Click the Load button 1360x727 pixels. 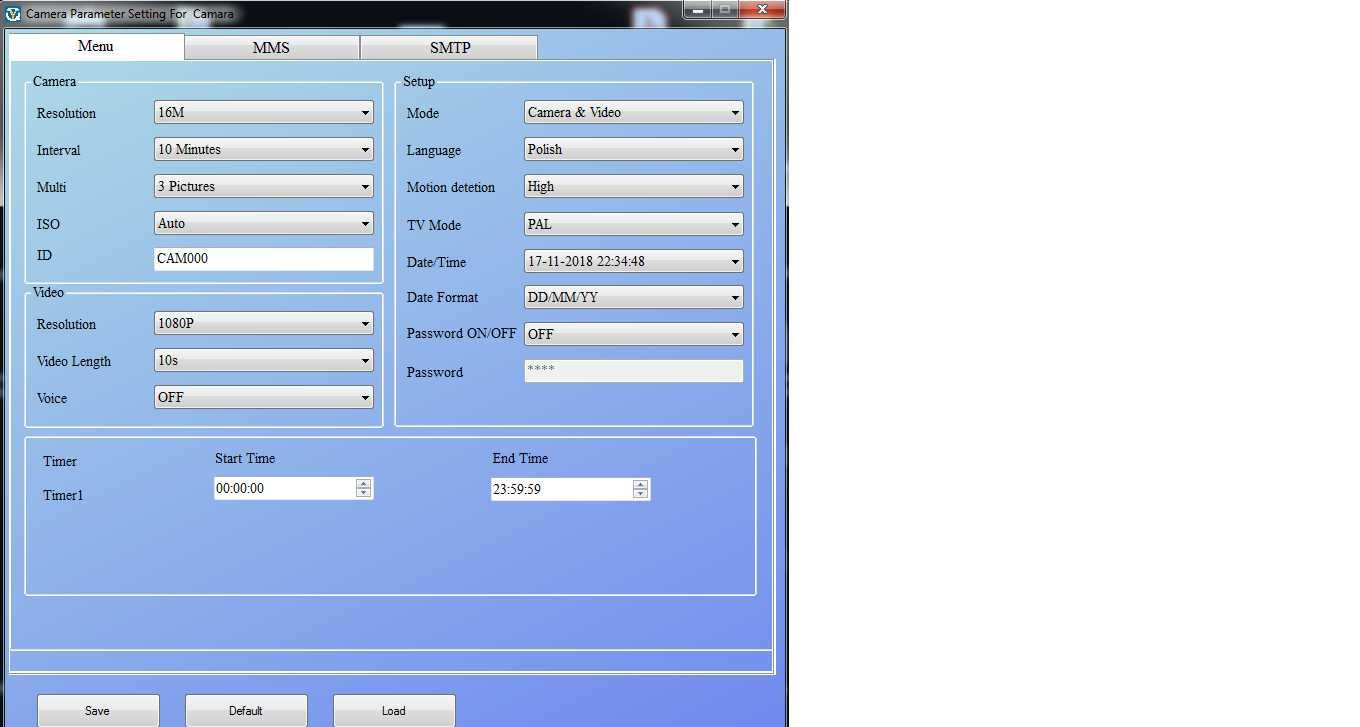point(394,711)
